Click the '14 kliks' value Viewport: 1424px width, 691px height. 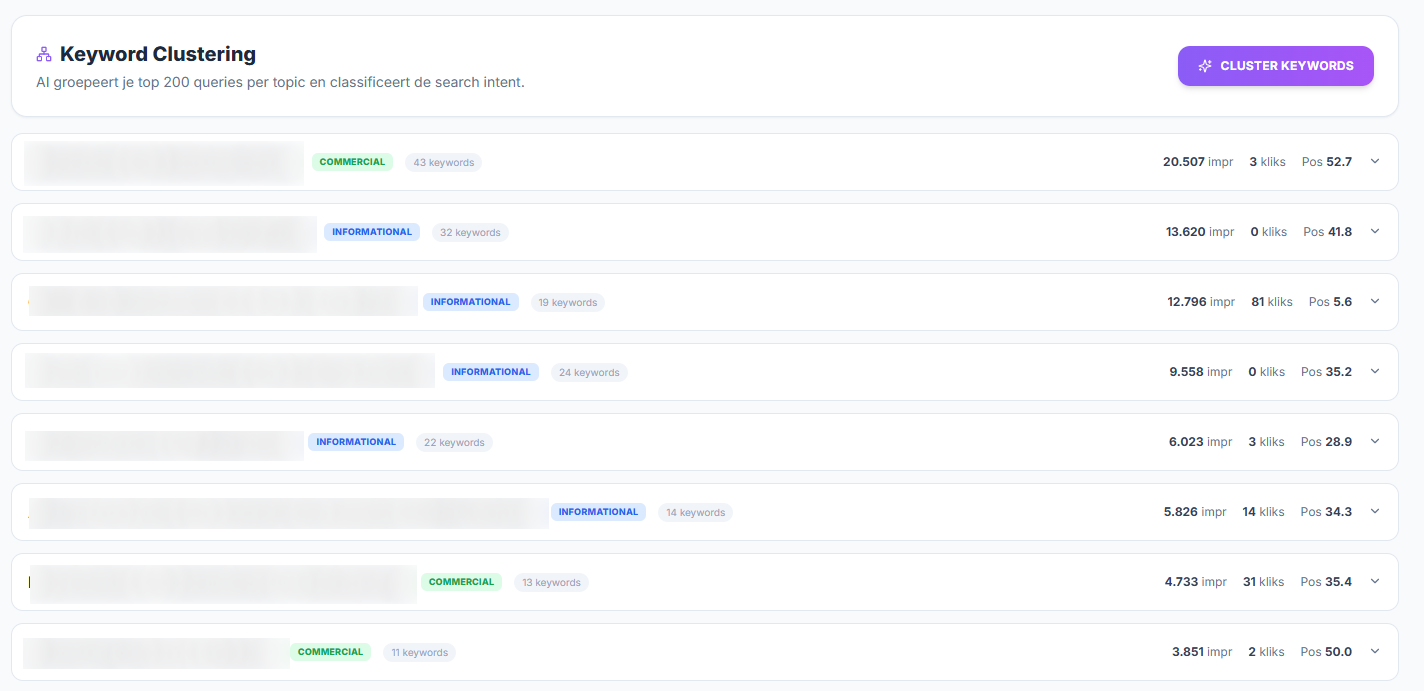point(1264,512)
